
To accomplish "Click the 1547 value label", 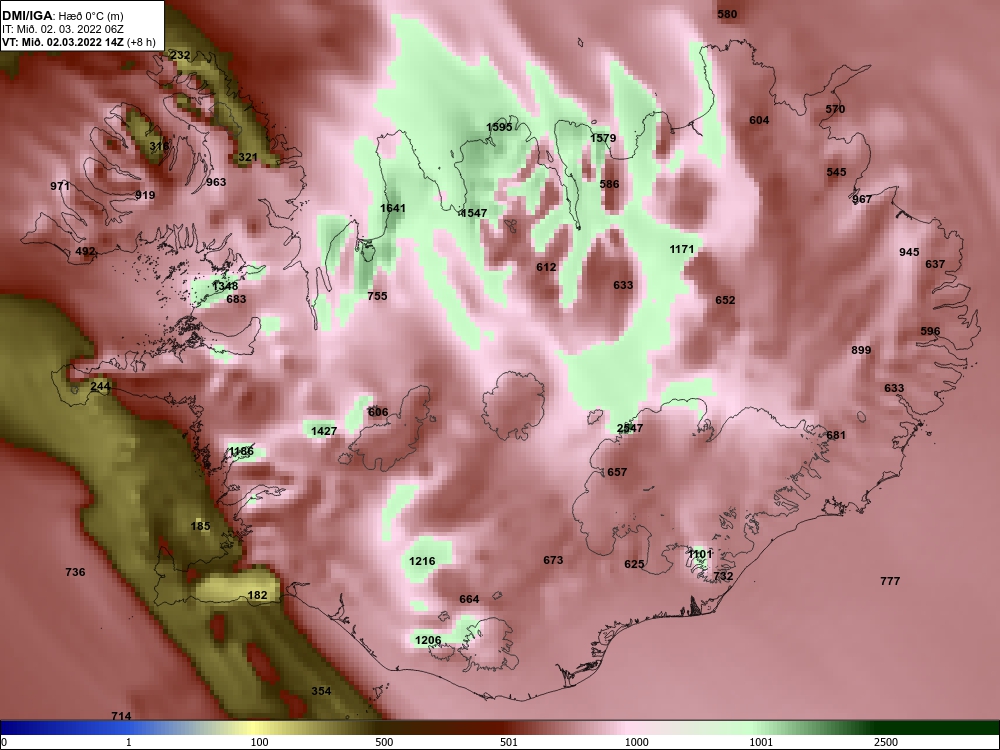I will [474, 213].
